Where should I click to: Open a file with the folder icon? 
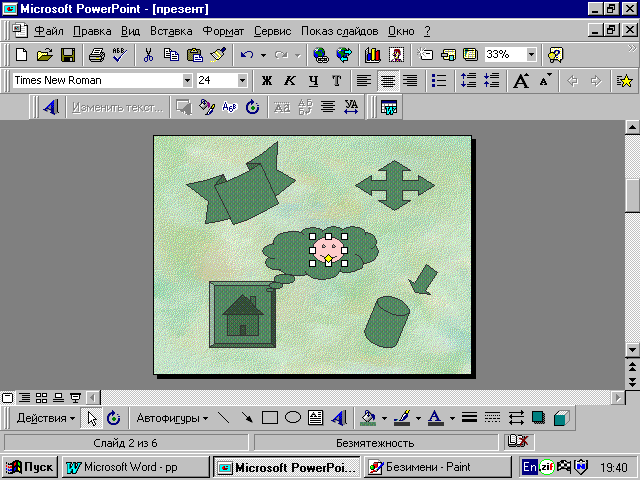tap(44, 54)
